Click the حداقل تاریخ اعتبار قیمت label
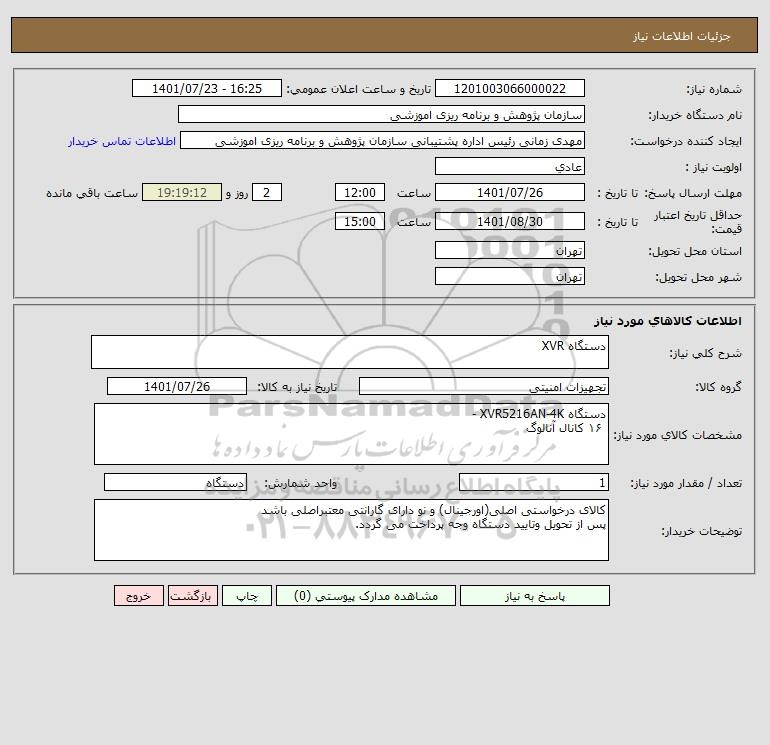 [x=698, y=222]
